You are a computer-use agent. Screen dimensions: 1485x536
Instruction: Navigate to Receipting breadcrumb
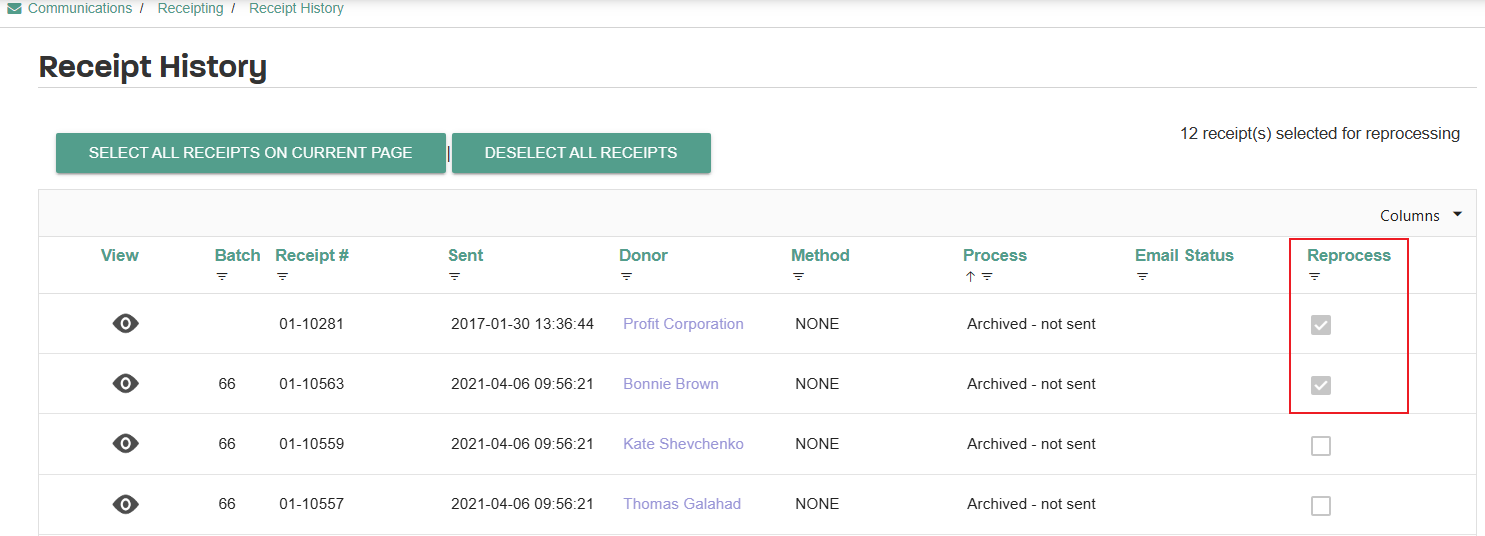[x=190, y=8]
